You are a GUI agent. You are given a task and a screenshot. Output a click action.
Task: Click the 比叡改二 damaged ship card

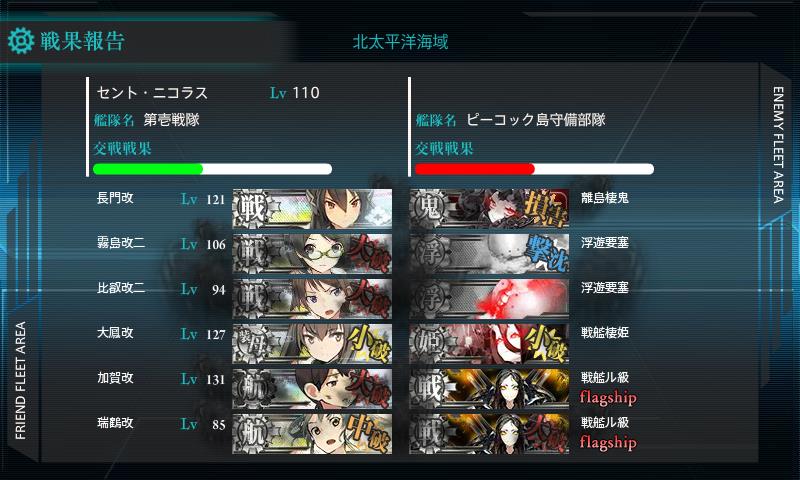312,298
